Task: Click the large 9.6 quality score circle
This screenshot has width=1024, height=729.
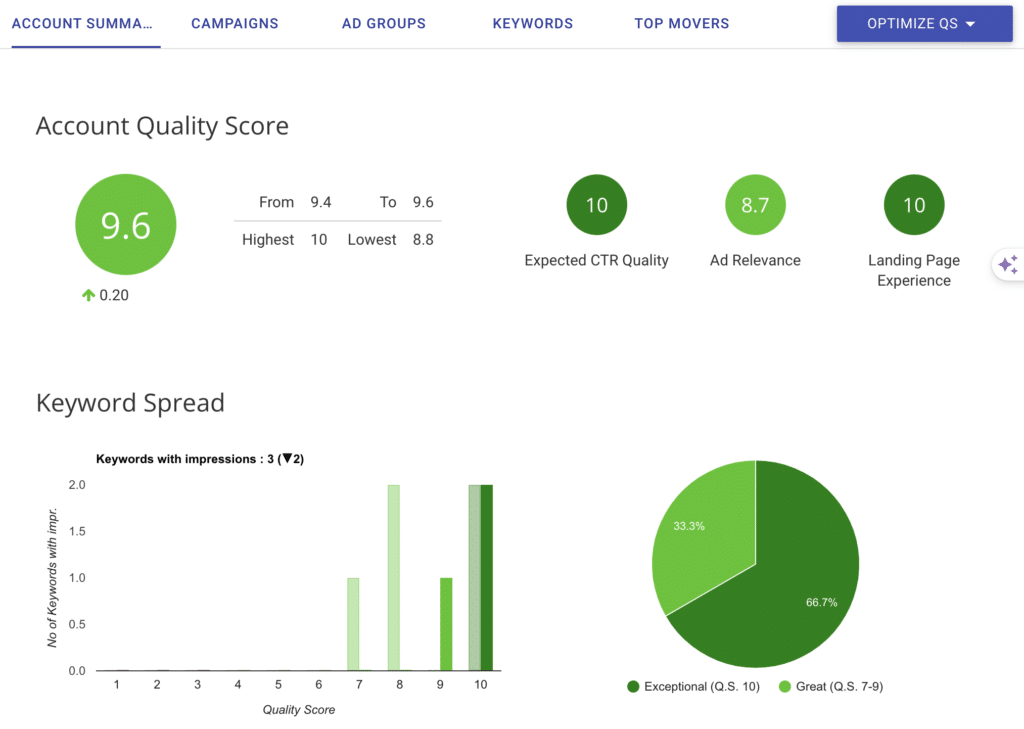Action: pyautogui.click(x=125, y=224)
